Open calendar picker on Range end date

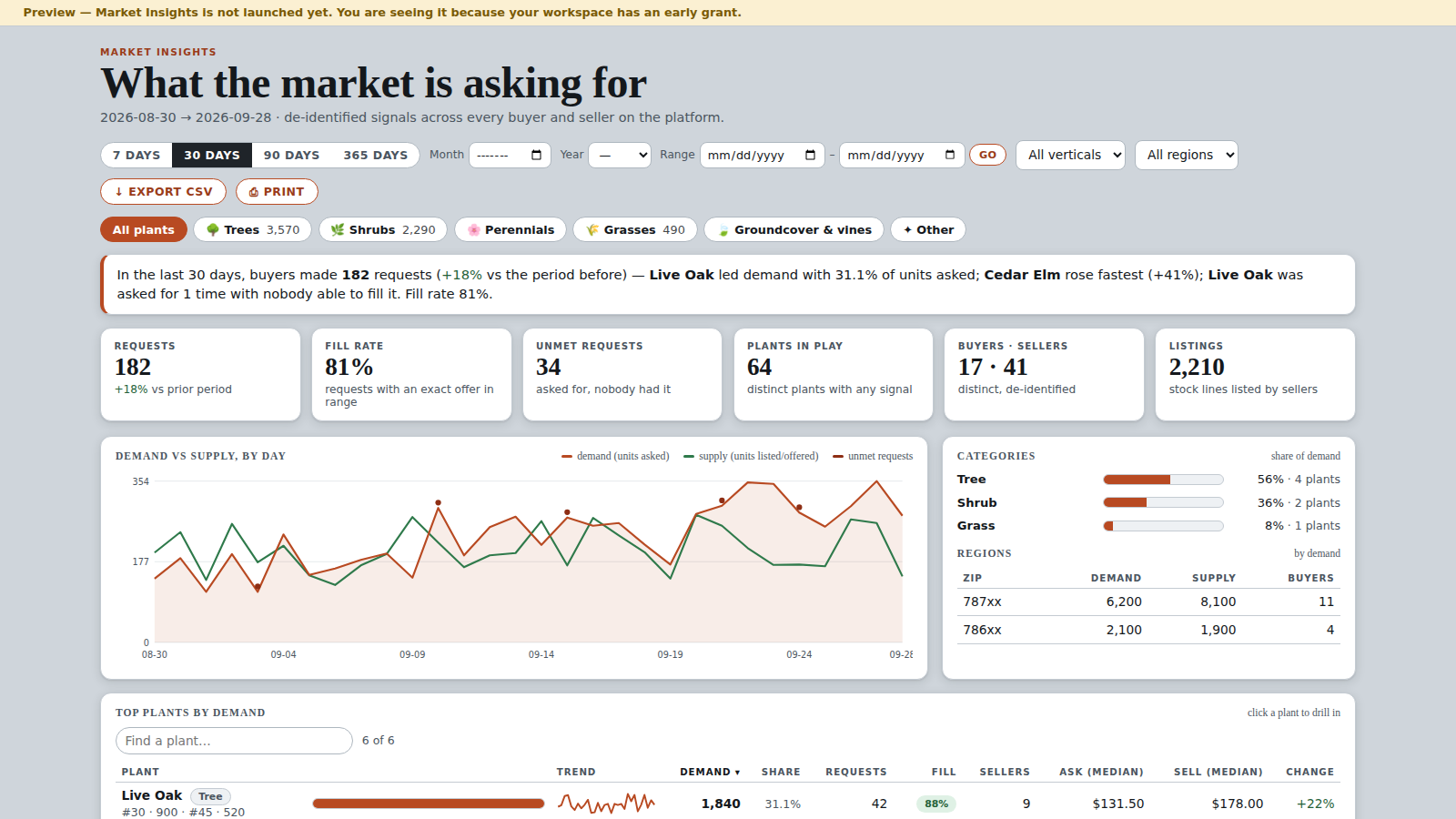(950, 155)
